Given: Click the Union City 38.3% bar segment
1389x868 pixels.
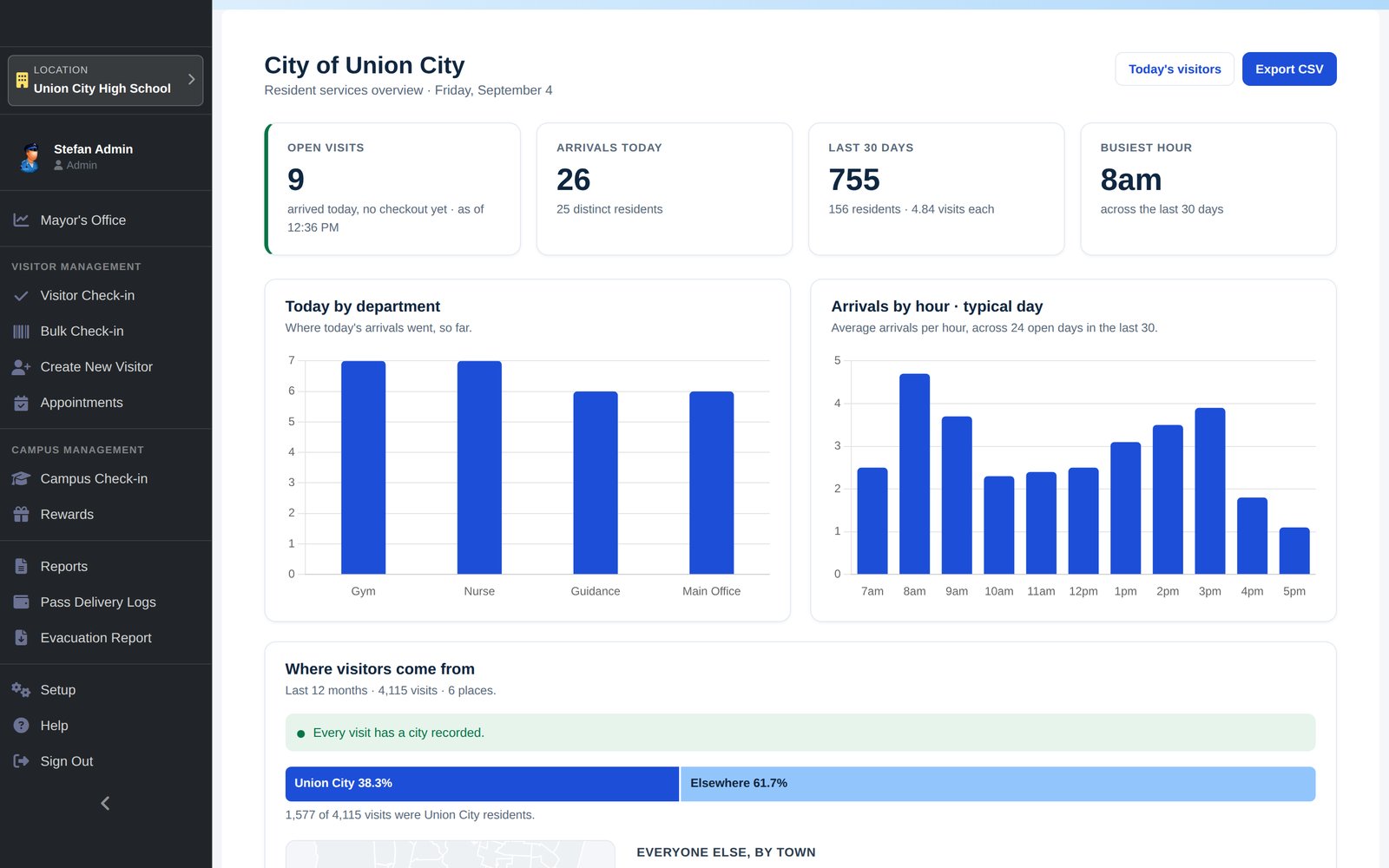Looking at the screenshot, I should (x=482, y=784).
